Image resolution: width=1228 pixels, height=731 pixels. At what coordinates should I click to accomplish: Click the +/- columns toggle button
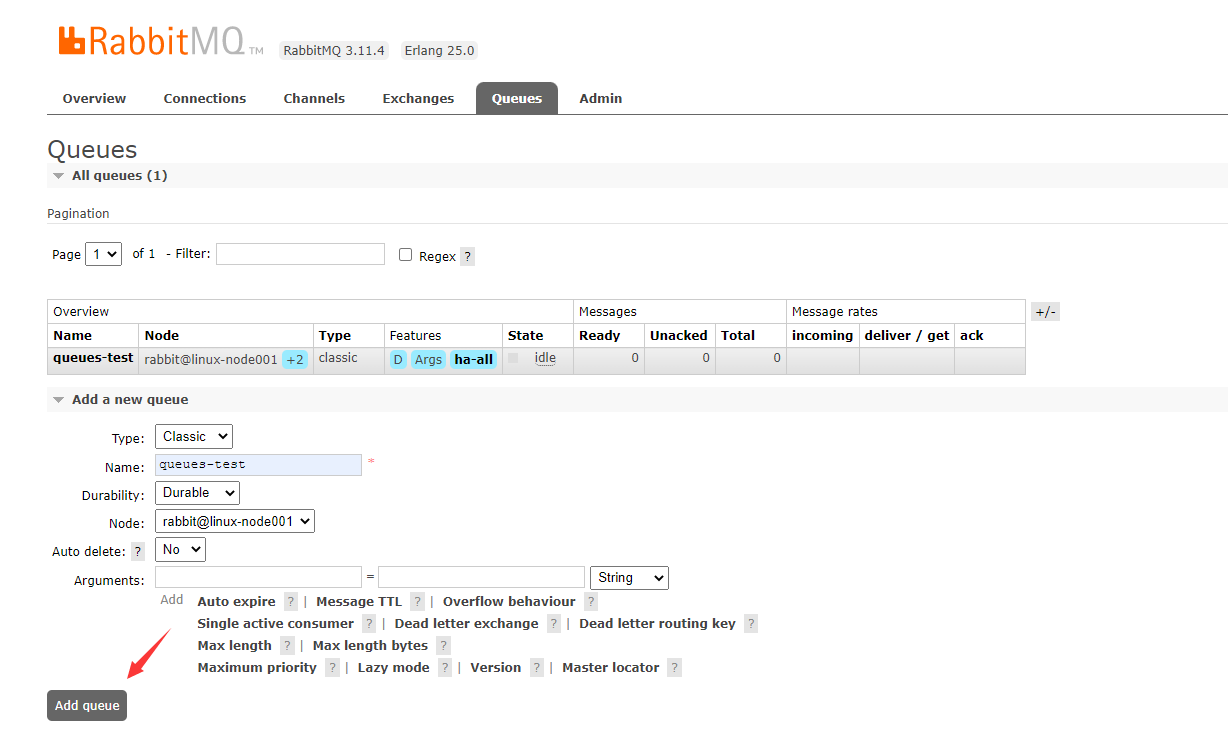point(1045,312)
